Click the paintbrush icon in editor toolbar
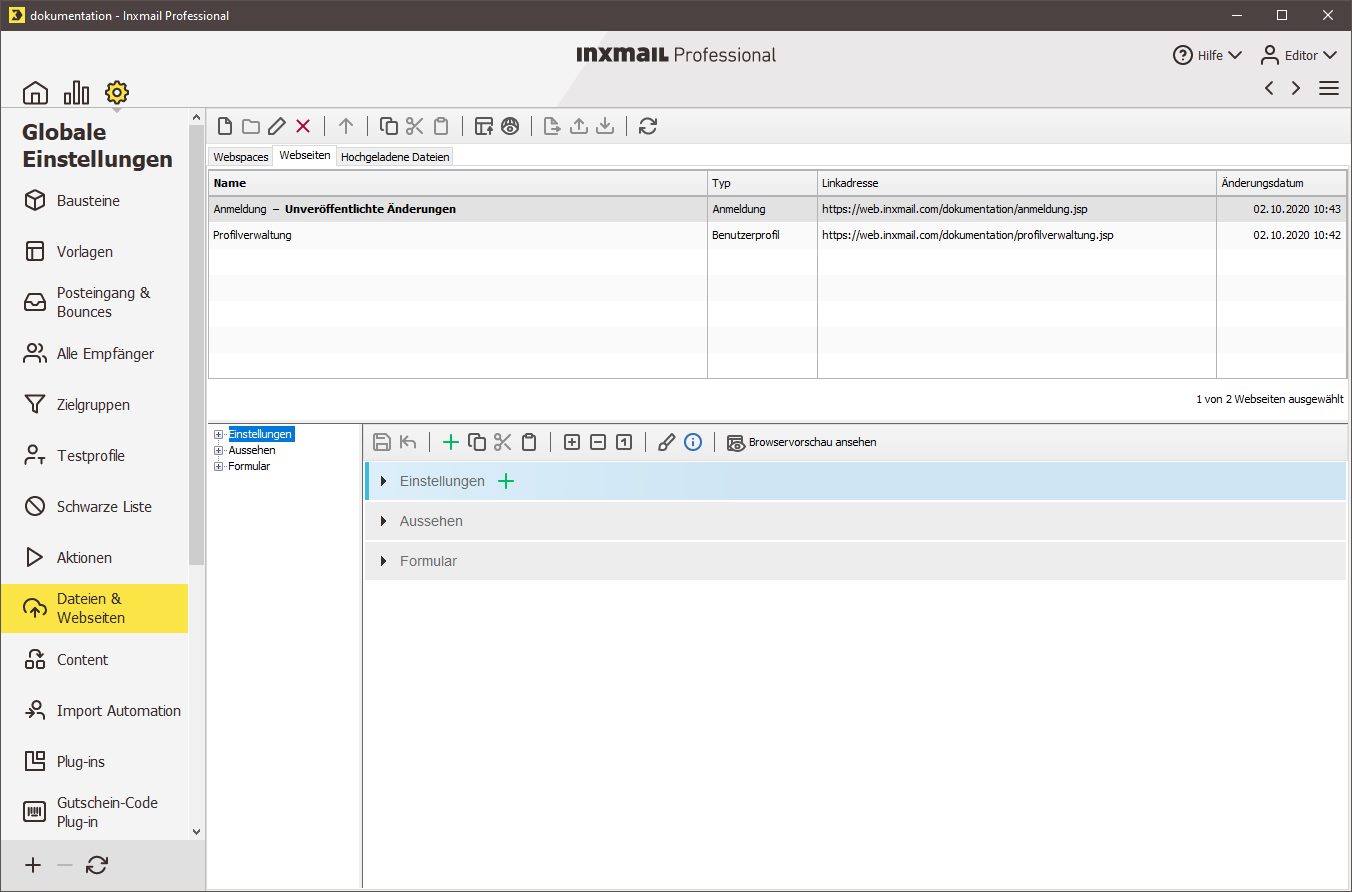Screen dimensions: 1352x892 tap(667, 442)
